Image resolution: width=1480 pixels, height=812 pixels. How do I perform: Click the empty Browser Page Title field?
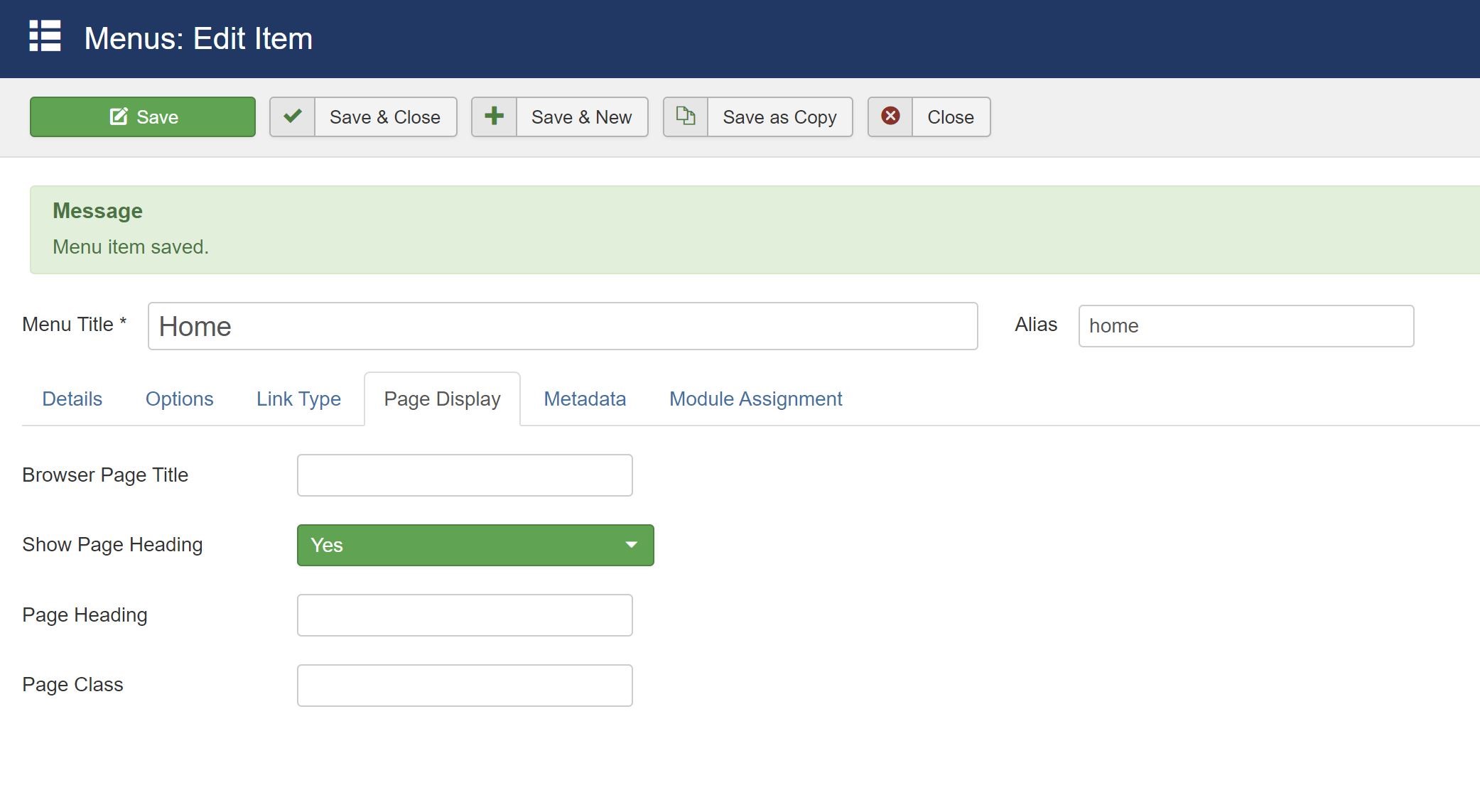(x=465, y=475)
